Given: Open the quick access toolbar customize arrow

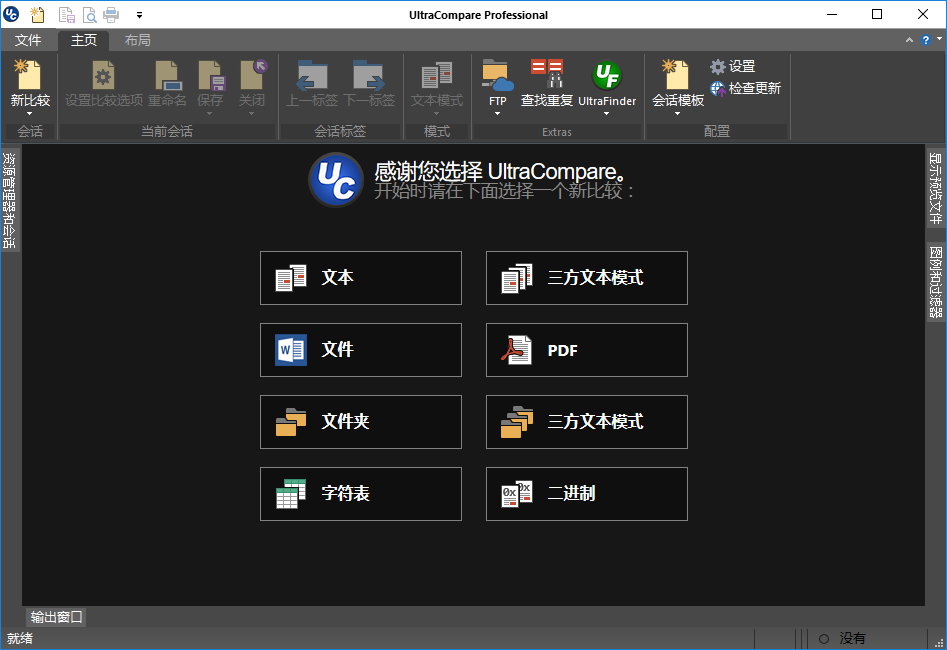Looking at the screenshot, I should click(139, 15).
